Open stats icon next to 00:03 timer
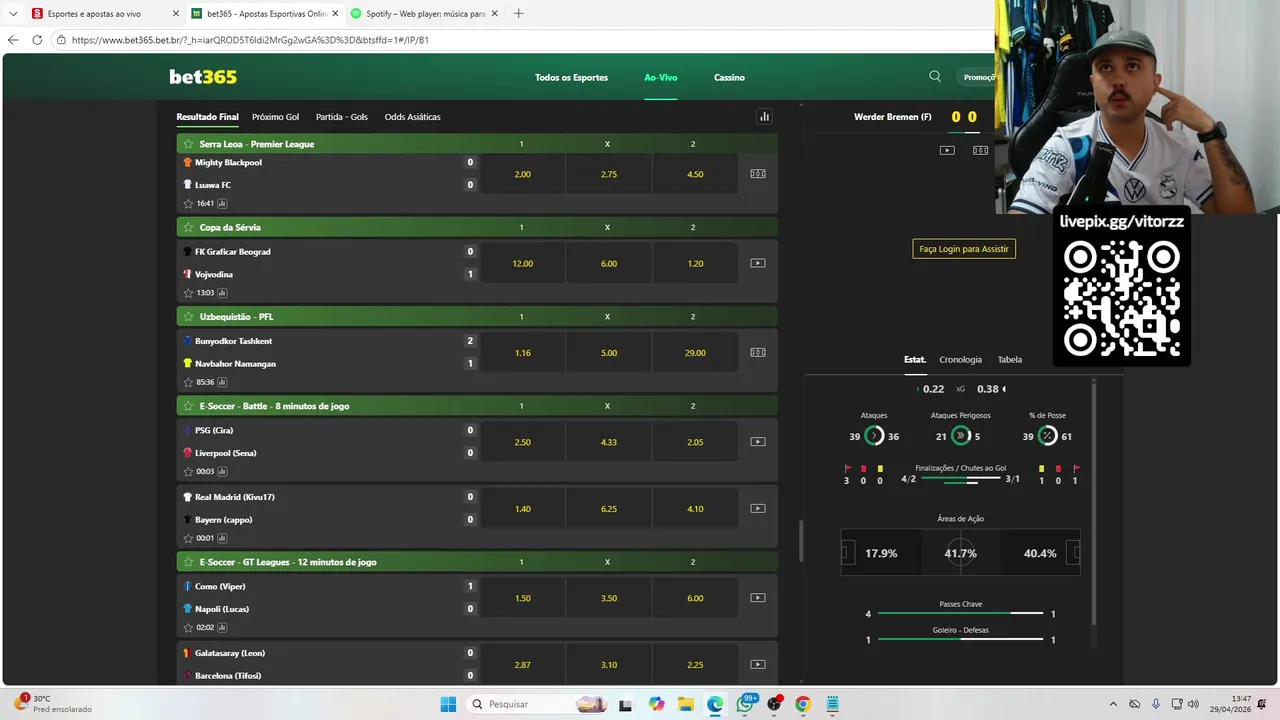This screenshot has height=720, width=1280. pyautogui.click(x=222, y=472)
